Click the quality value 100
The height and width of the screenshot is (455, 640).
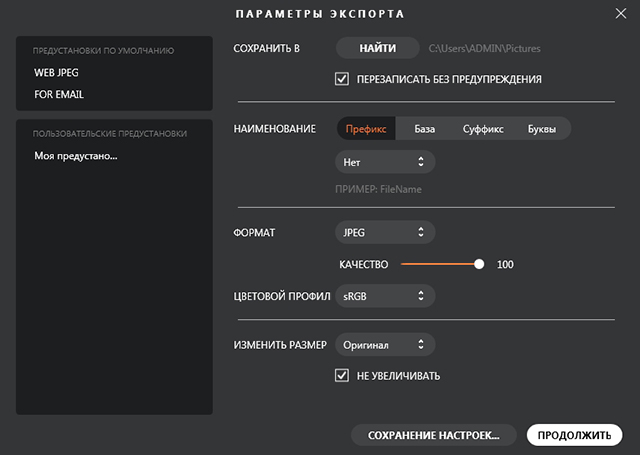[505, 265]
